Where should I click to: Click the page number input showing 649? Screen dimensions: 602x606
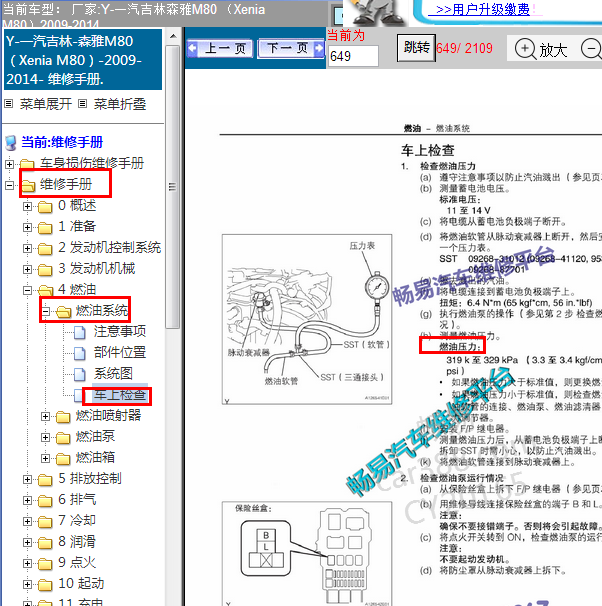click(353, 56)
